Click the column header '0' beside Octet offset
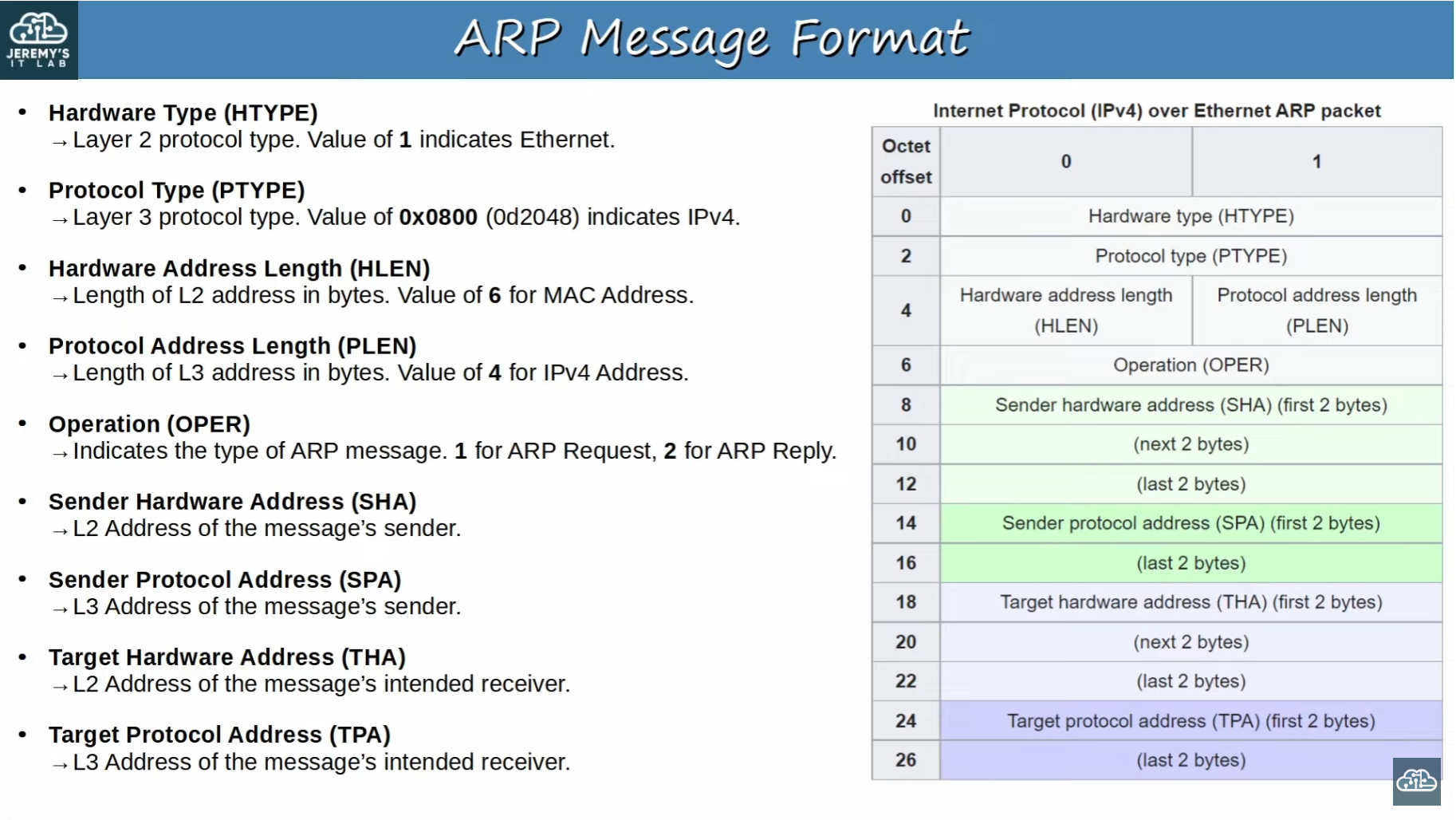1456x820 pixels. click(1066, 161)
